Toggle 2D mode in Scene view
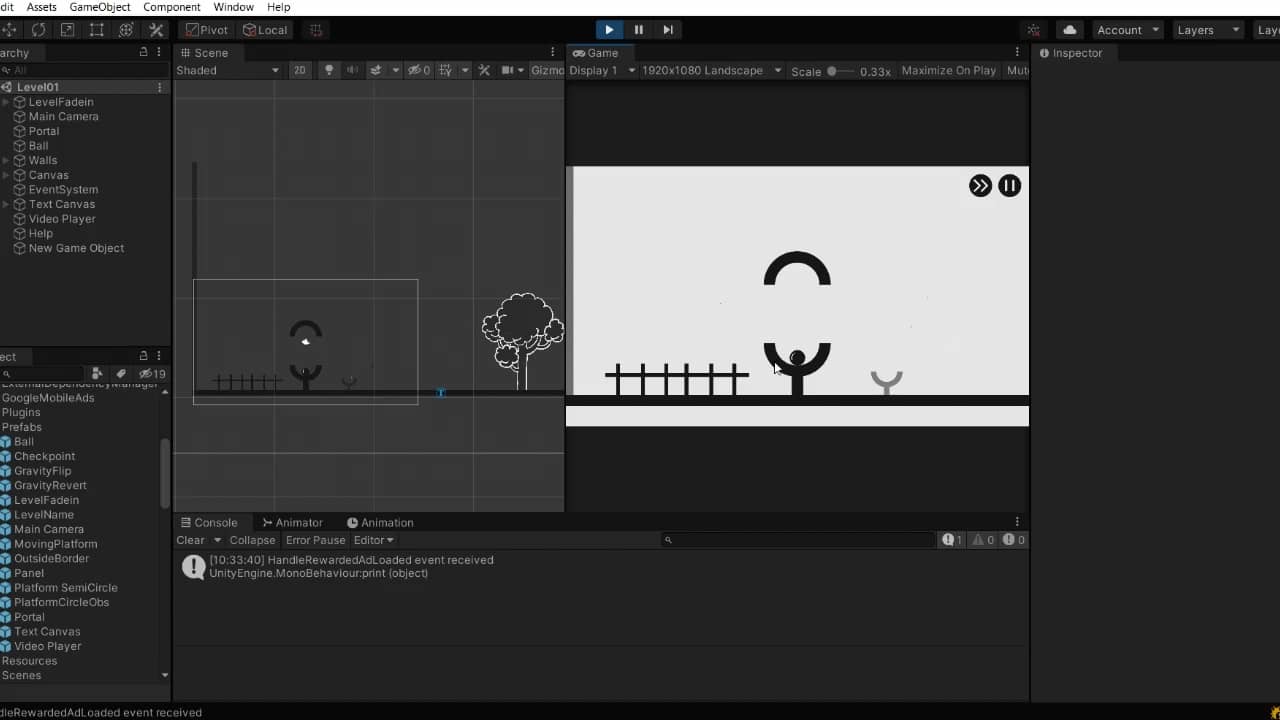This screenshot has width=1280, height=720. [299, 70]
